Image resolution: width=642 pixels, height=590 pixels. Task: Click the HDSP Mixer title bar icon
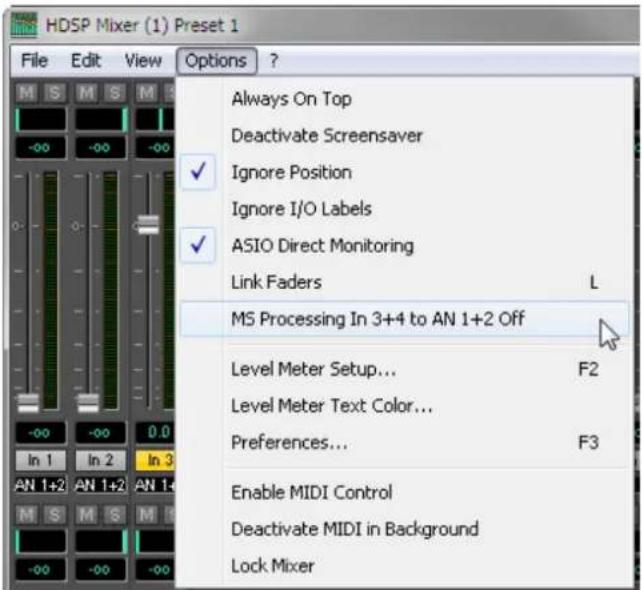click(23, 25)
